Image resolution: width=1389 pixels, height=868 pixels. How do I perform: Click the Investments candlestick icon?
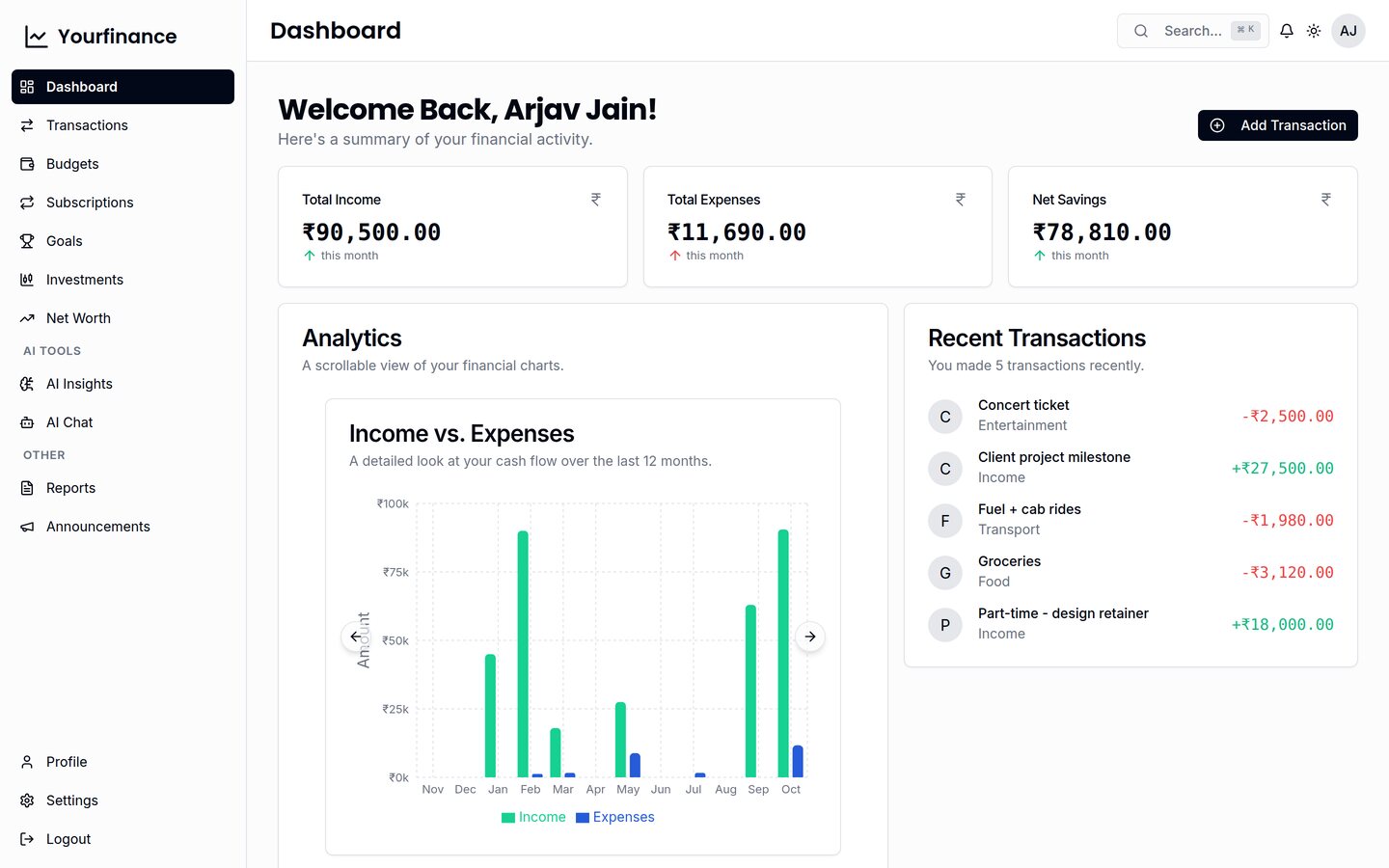pyautogui.click(x=27, y=280)
